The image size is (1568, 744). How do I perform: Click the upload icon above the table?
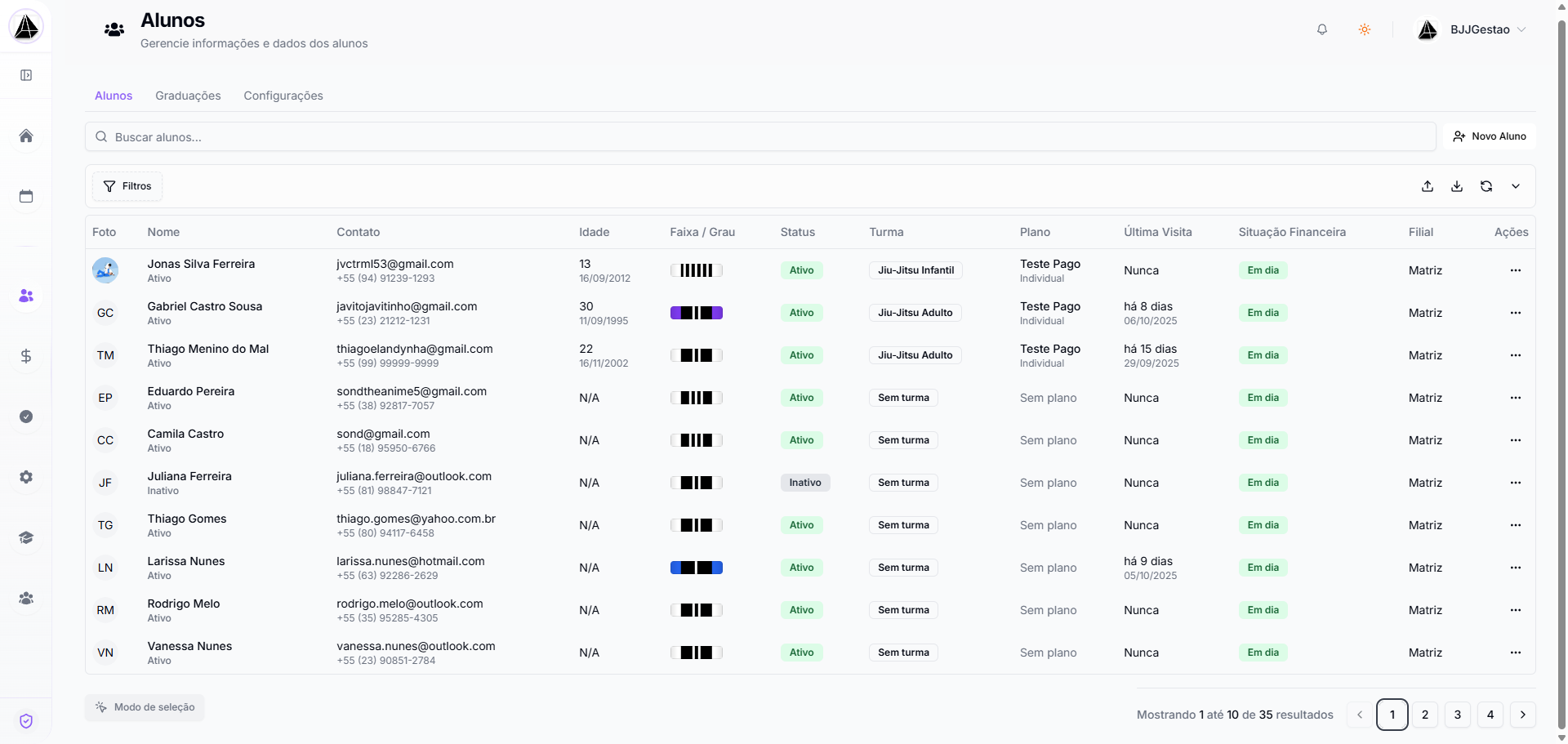click(1427, 186)
